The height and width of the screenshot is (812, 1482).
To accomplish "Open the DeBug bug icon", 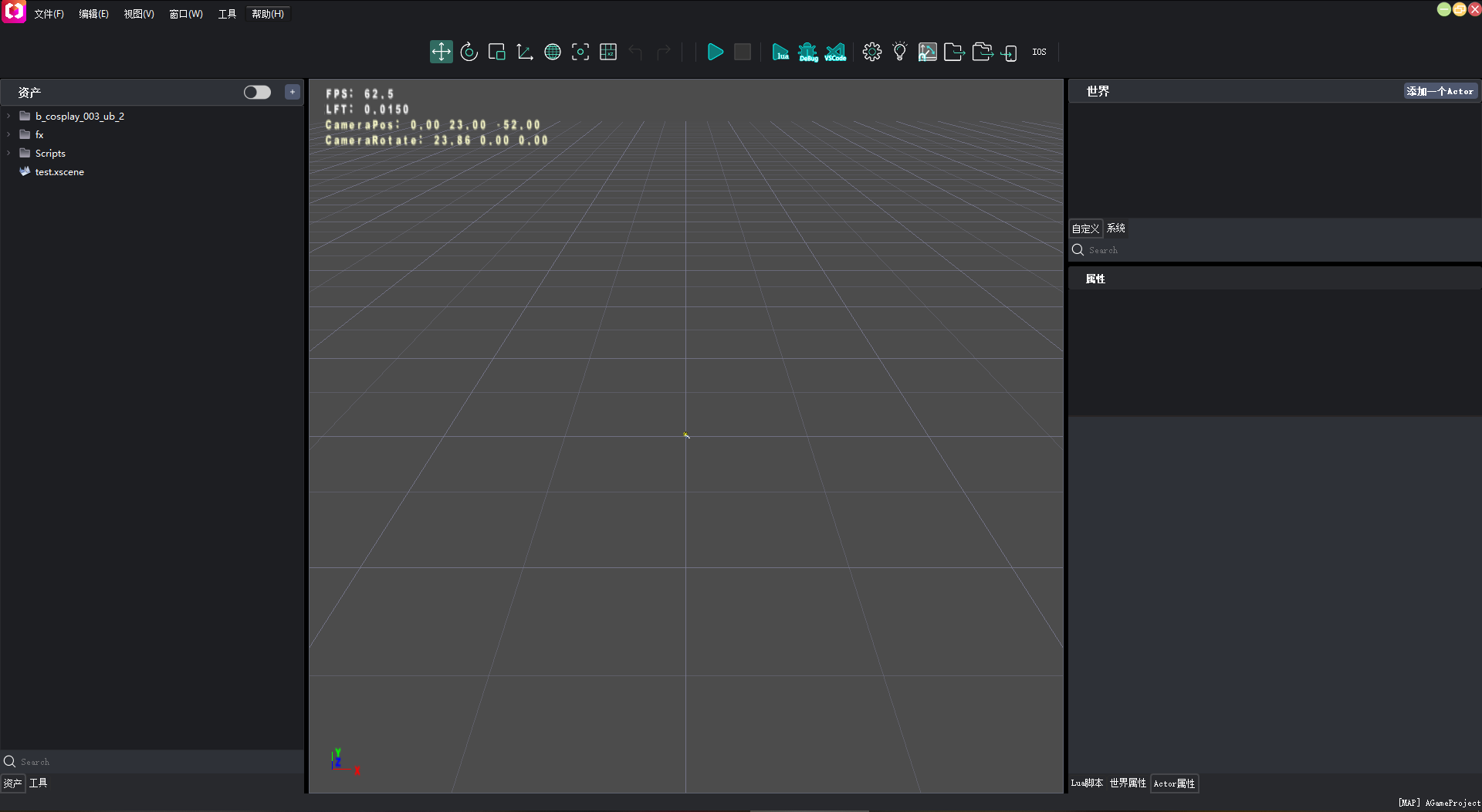I will click(x=808, y=52).
